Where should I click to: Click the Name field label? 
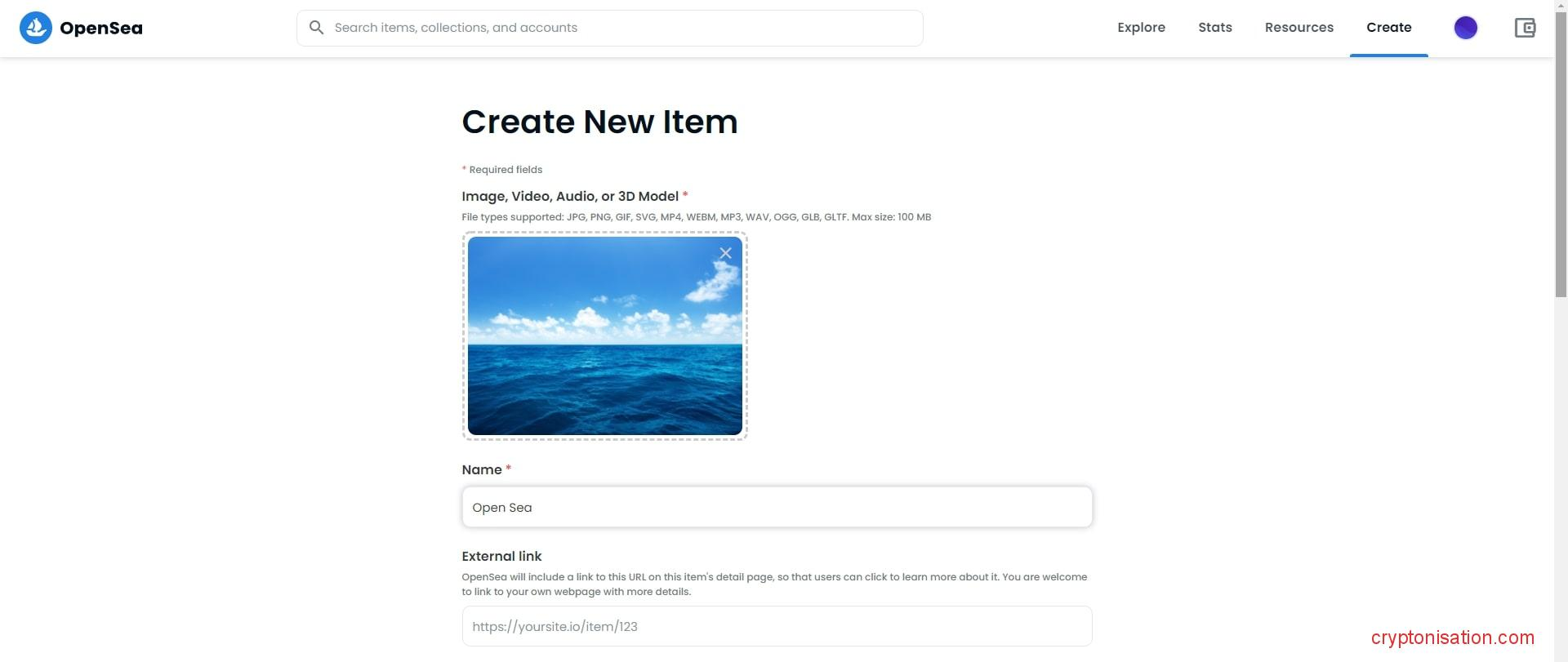point(482,470)
